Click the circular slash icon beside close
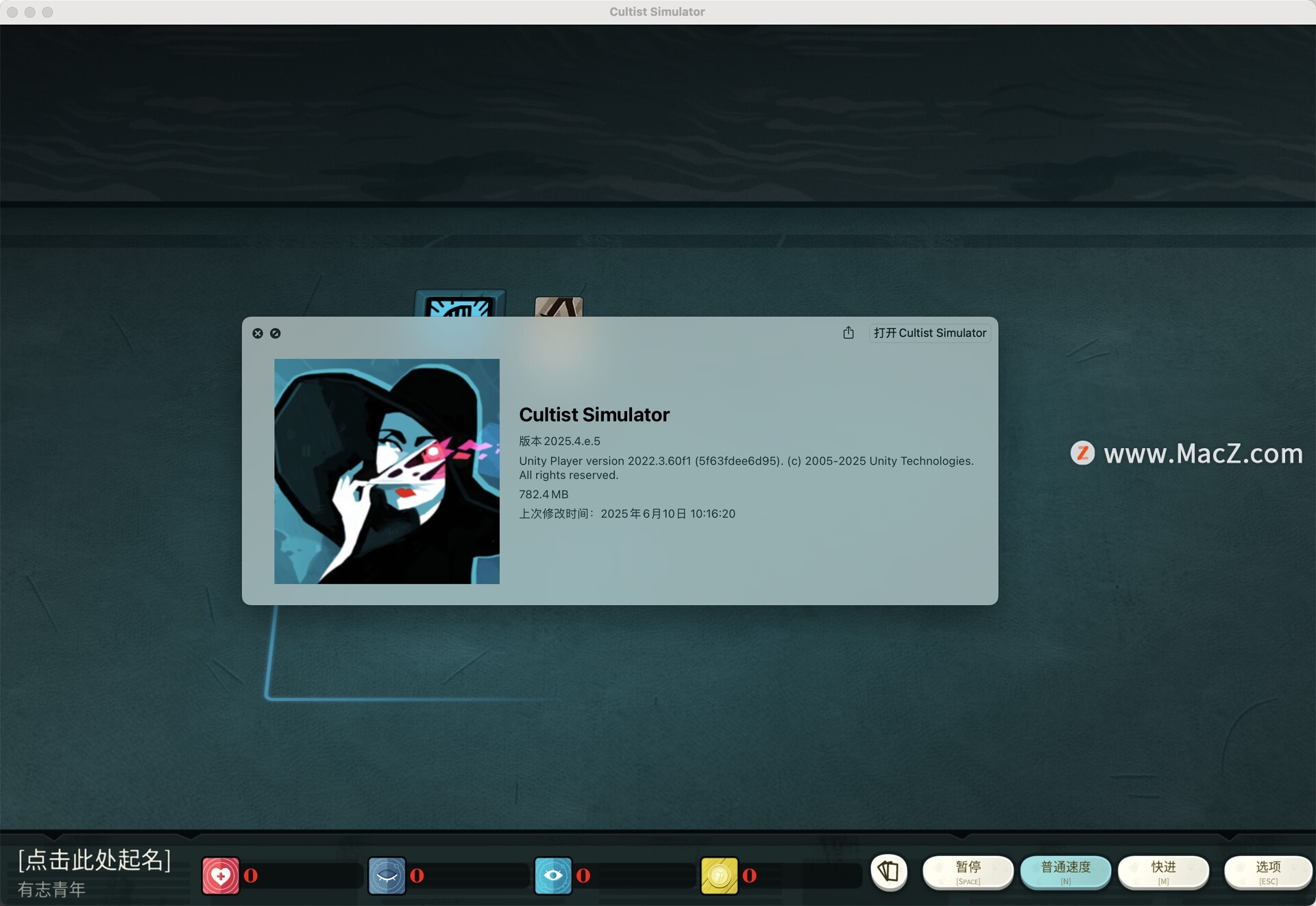 [x=276, y=333]
